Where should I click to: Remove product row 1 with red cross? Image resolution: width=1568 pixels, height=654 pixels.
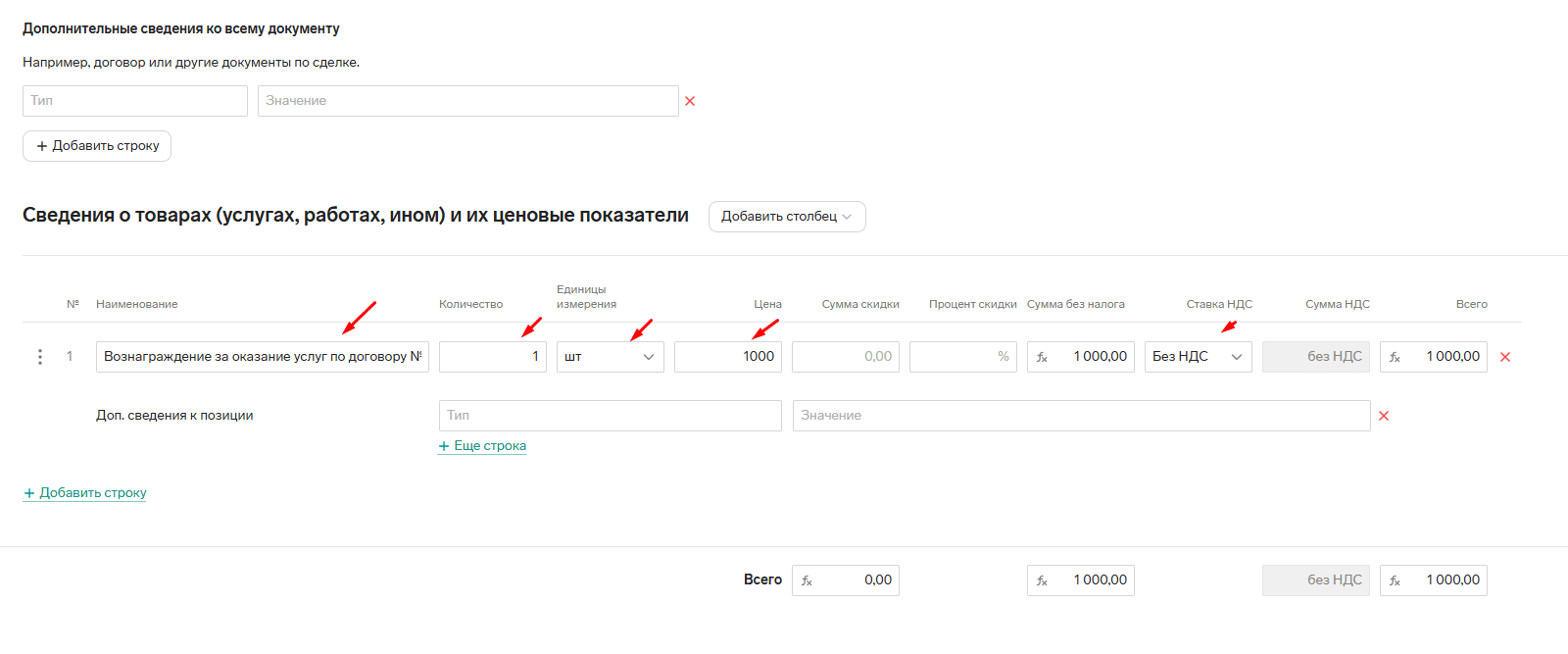[x=1505, y=357]
